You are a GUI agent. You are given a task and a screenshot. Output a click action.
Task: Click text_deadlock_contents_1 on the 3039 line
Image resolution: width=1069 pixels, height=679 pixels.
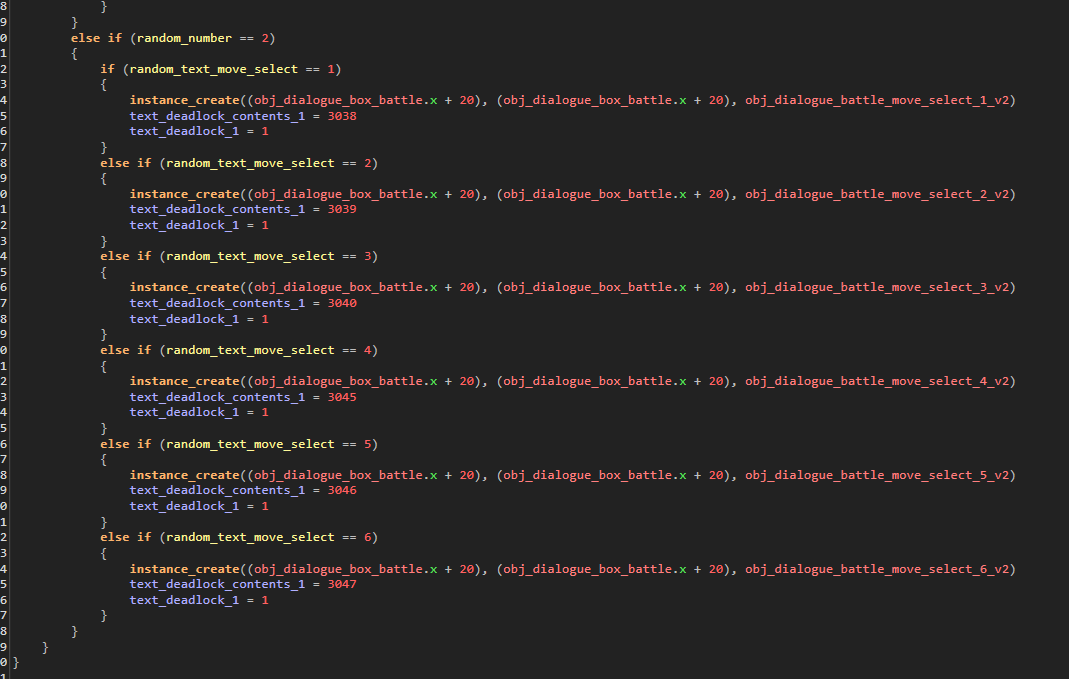(217, 210)
